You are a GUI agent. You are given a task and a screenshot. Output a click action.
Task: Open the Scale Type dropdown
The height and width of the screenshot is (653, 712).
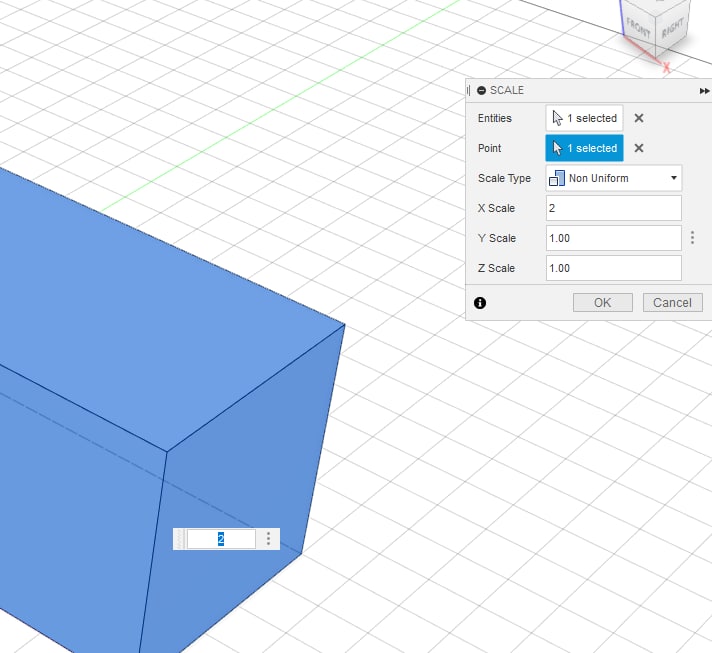pos(613,178)
